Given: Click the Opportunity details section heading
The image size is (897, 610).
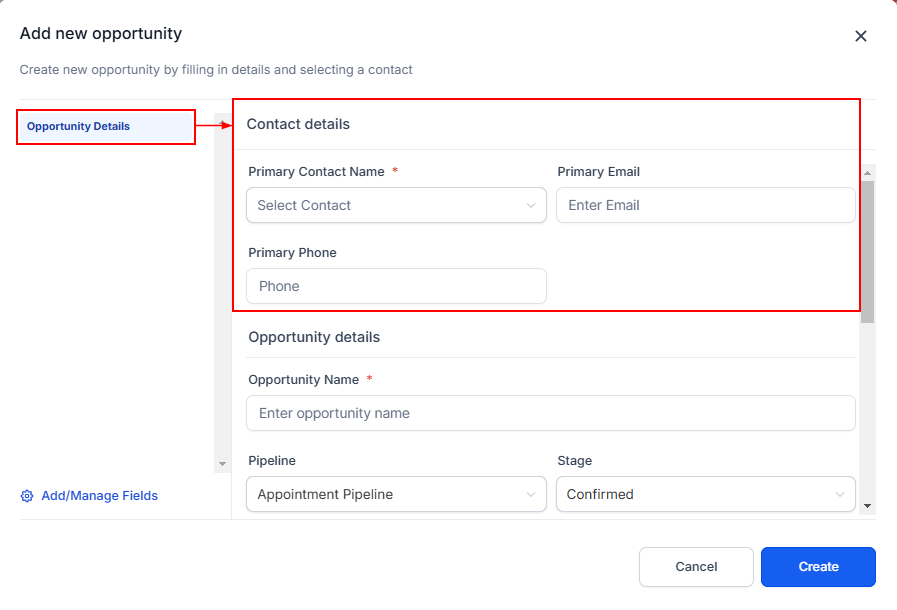Looking at the screenshot, I should tap(313, 338).
